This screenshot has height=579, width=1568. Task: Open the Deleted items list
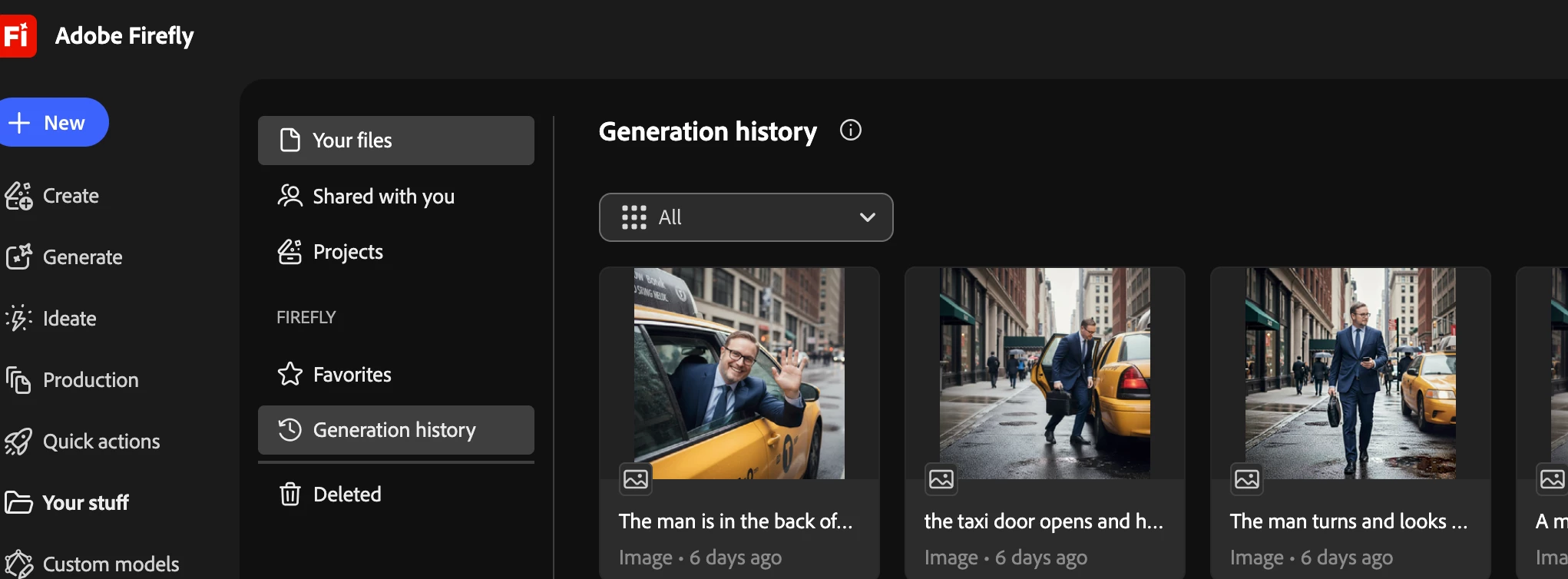[396, 495]
